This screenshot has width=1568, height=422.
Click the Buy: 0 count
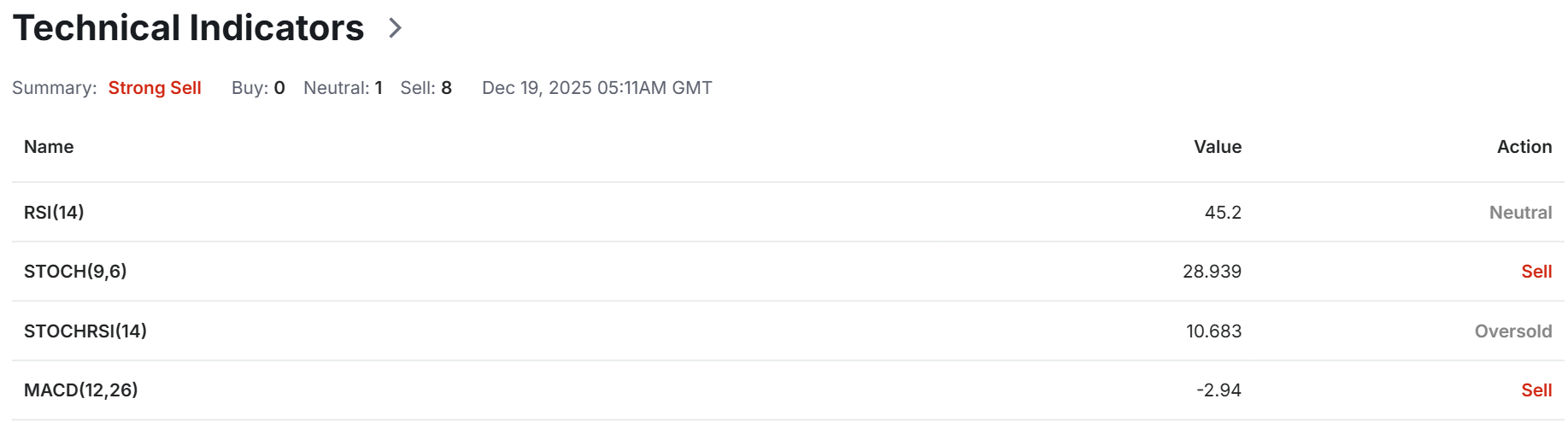tap(258, 88)
